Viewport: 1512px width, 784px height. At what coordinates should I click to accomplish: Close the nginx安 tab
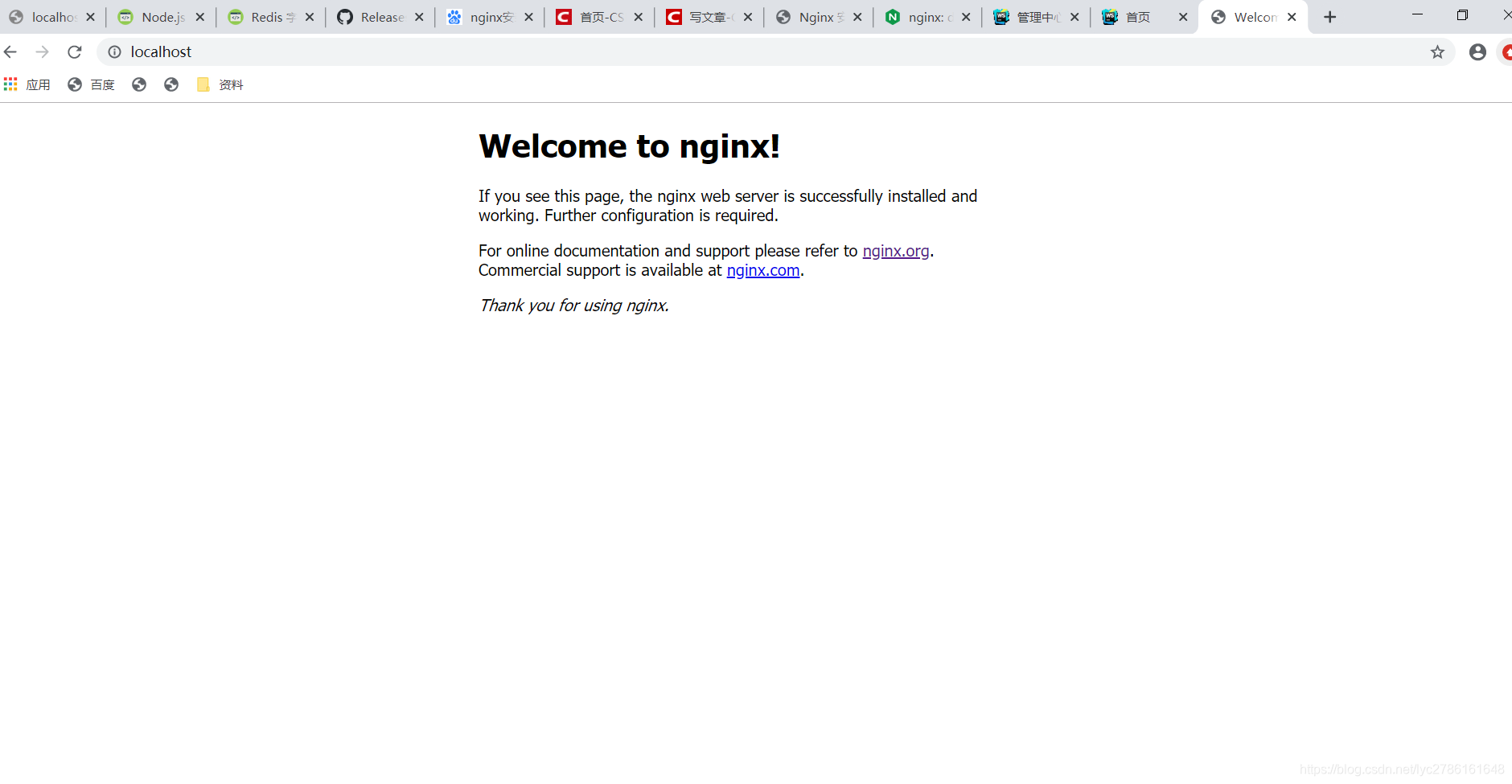[x=528, y=17]
